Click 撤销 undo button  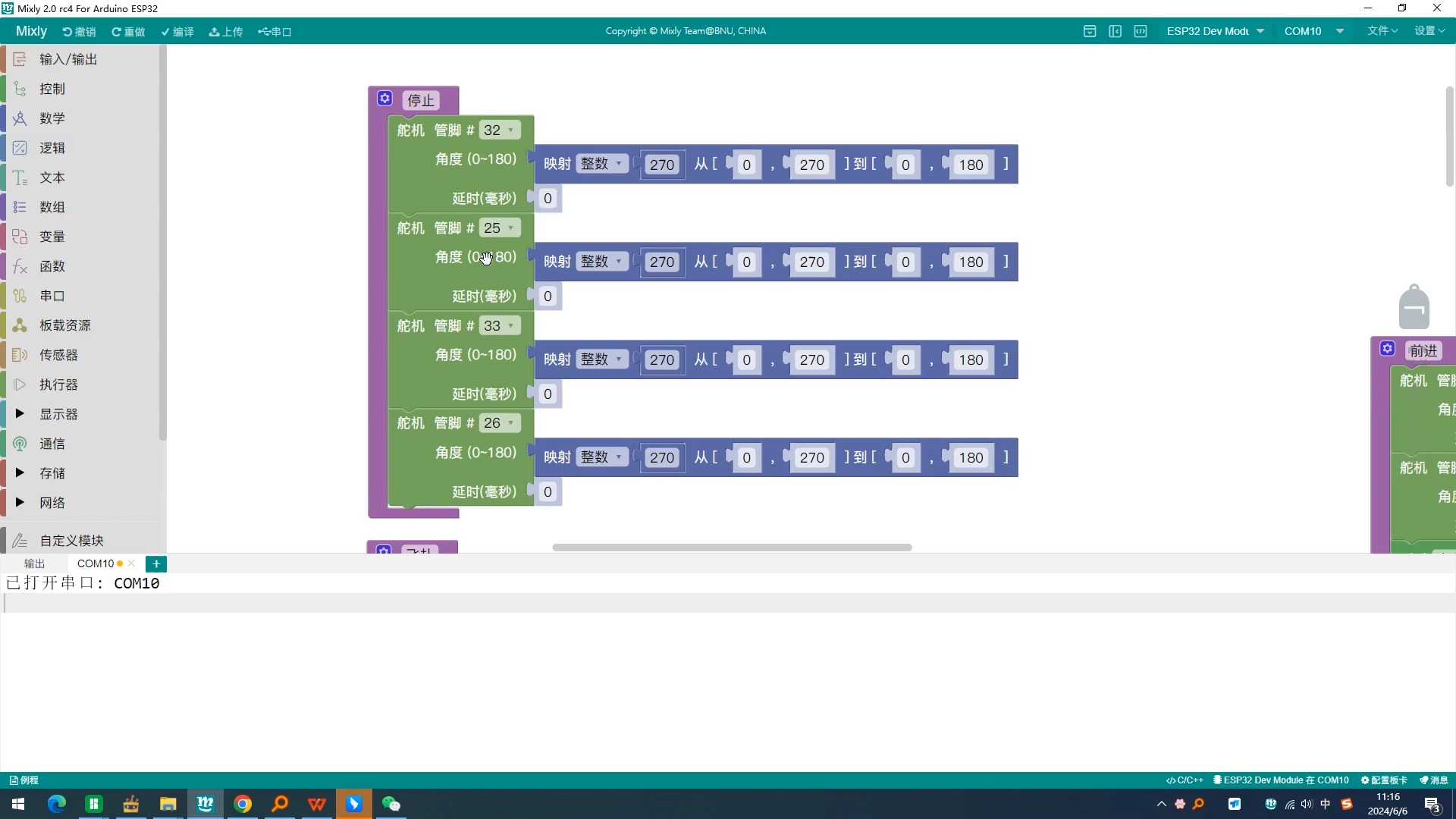(80, 32)
